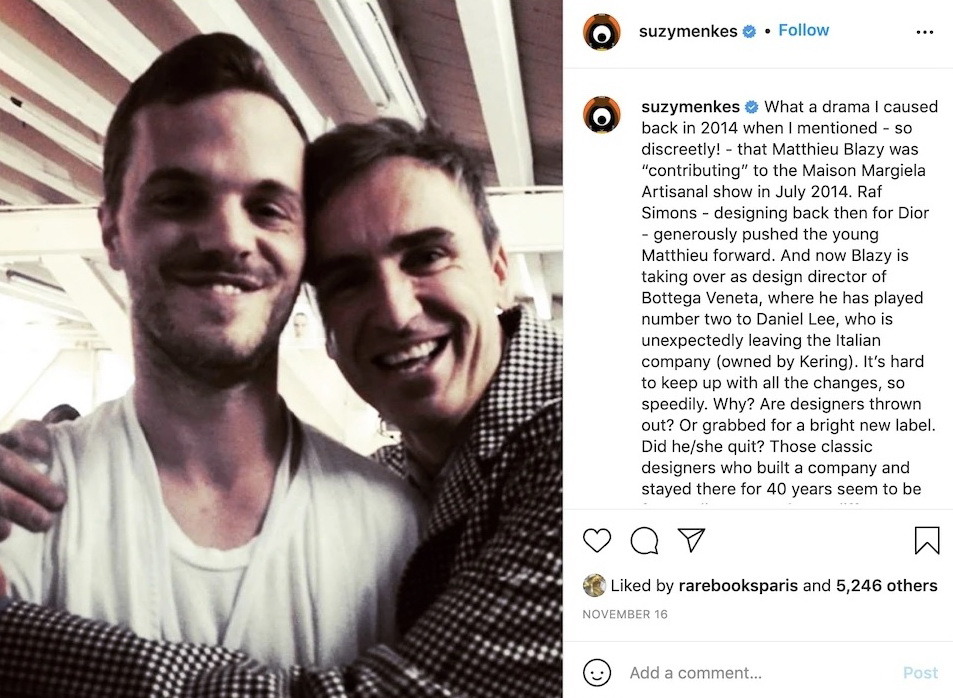This screenshot has height=698, width=953.
Task: Click the rarebooksparis liker avatar thumbnail
Action: [x=594, y=585]
